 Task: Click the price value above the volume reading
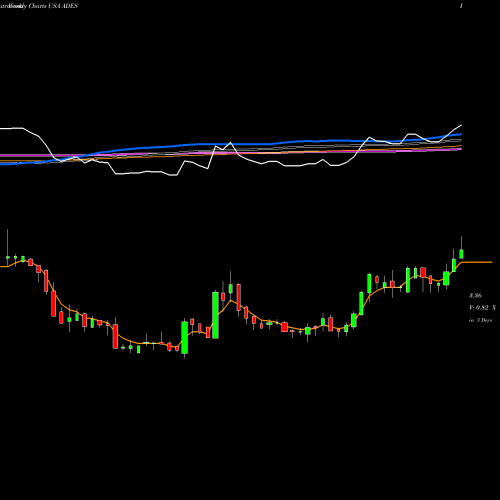[475, 296]
